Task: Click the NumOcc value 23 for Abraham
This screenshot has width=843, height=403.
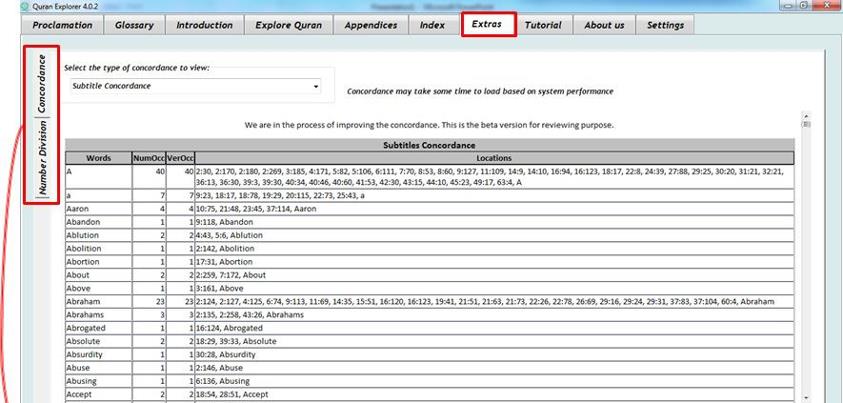Action: point(160,301)
